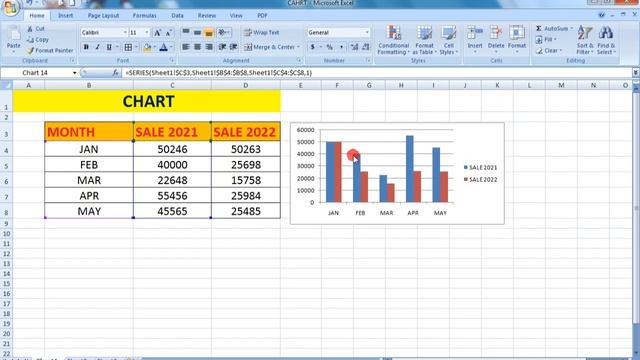The height and width of the screenshot is (360, 640).
Task: Click the Format cells icon
Action: 517,33
